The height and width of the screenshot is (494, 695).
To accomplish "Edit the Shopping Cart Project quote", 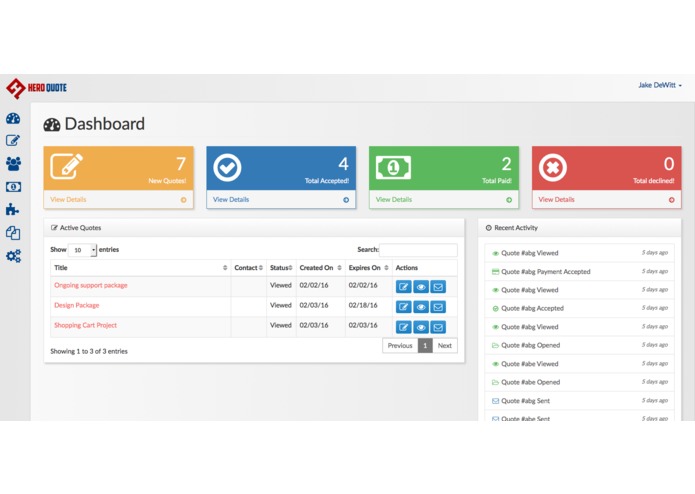I will tap(403, 327).
